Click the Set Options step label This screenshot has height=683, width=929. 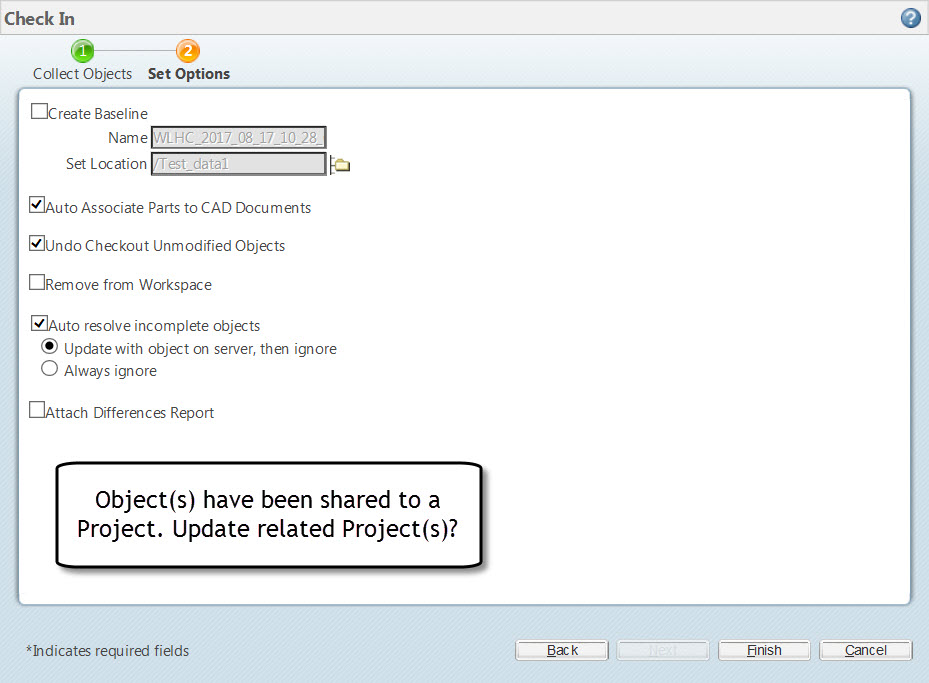188,73
